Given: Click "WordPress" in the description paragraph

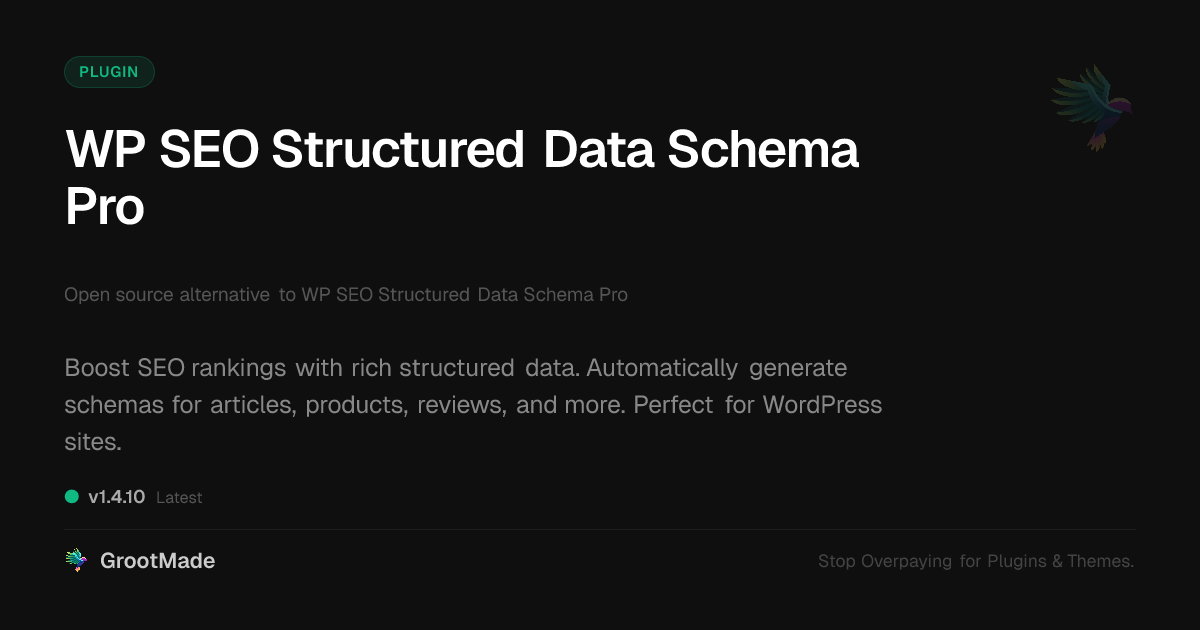Looking at the screenshot, I should [x=822, y=405].
